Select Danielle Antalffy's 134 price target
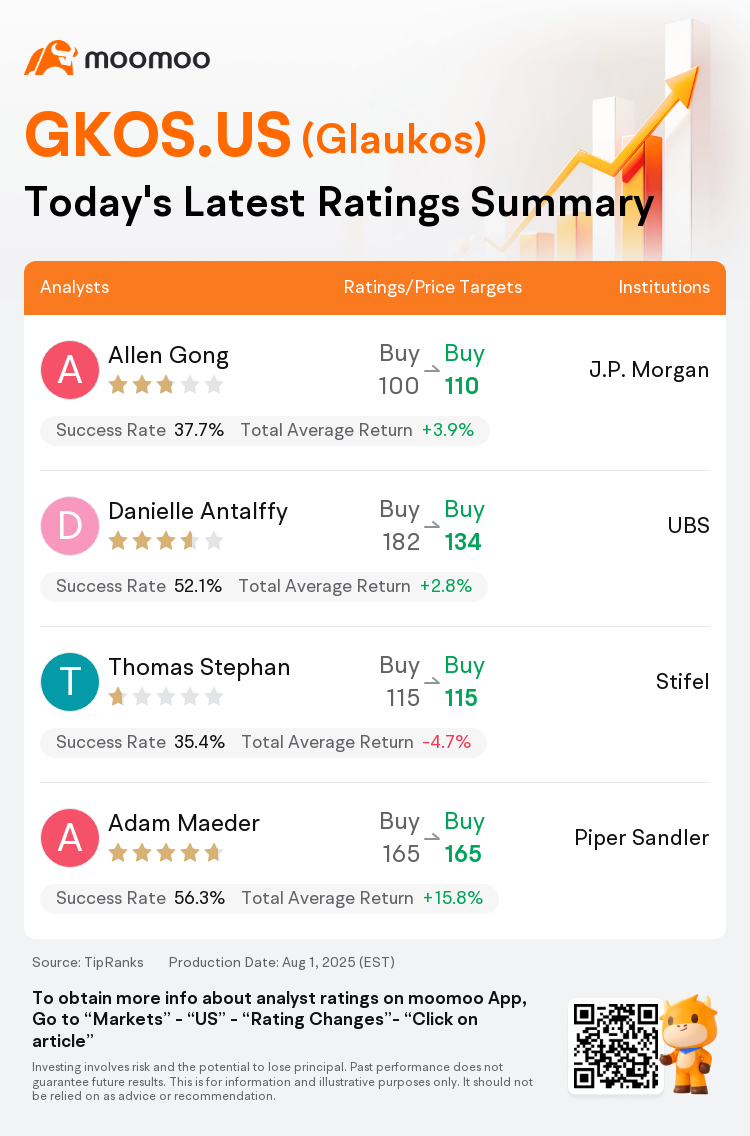The width and height of the screenshot is (750, 1136). pyautogui.click(x=463, y=542)
